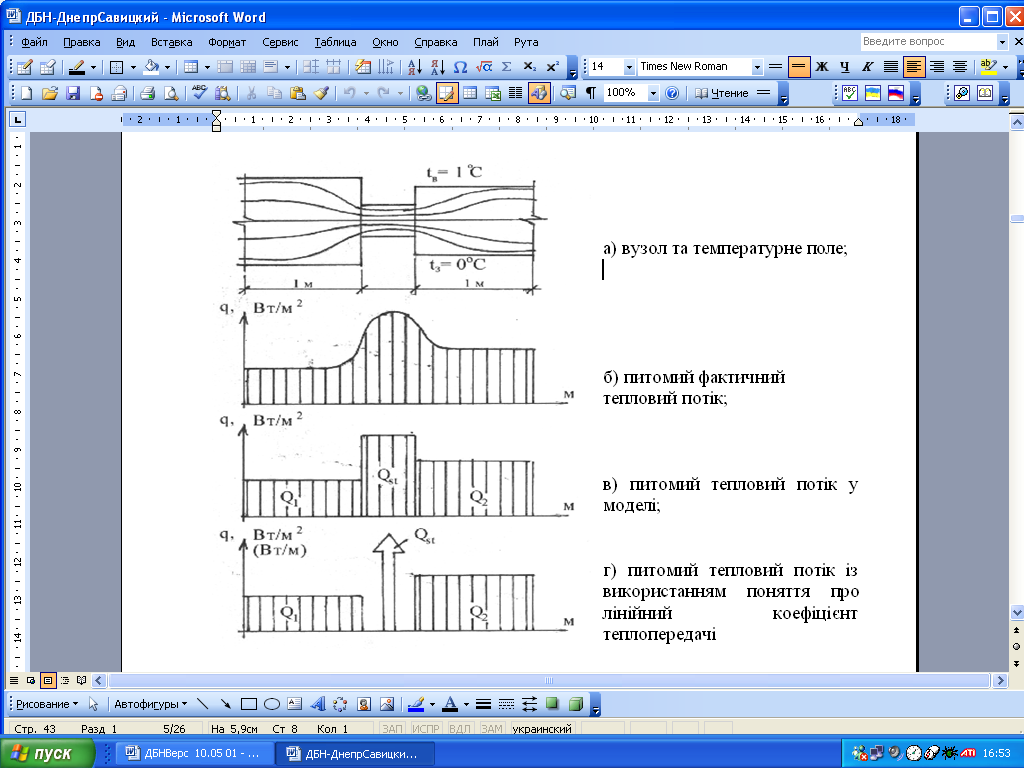Toggle italic formatting (К button)
The image size is (1024, 768).
[867, 67]
